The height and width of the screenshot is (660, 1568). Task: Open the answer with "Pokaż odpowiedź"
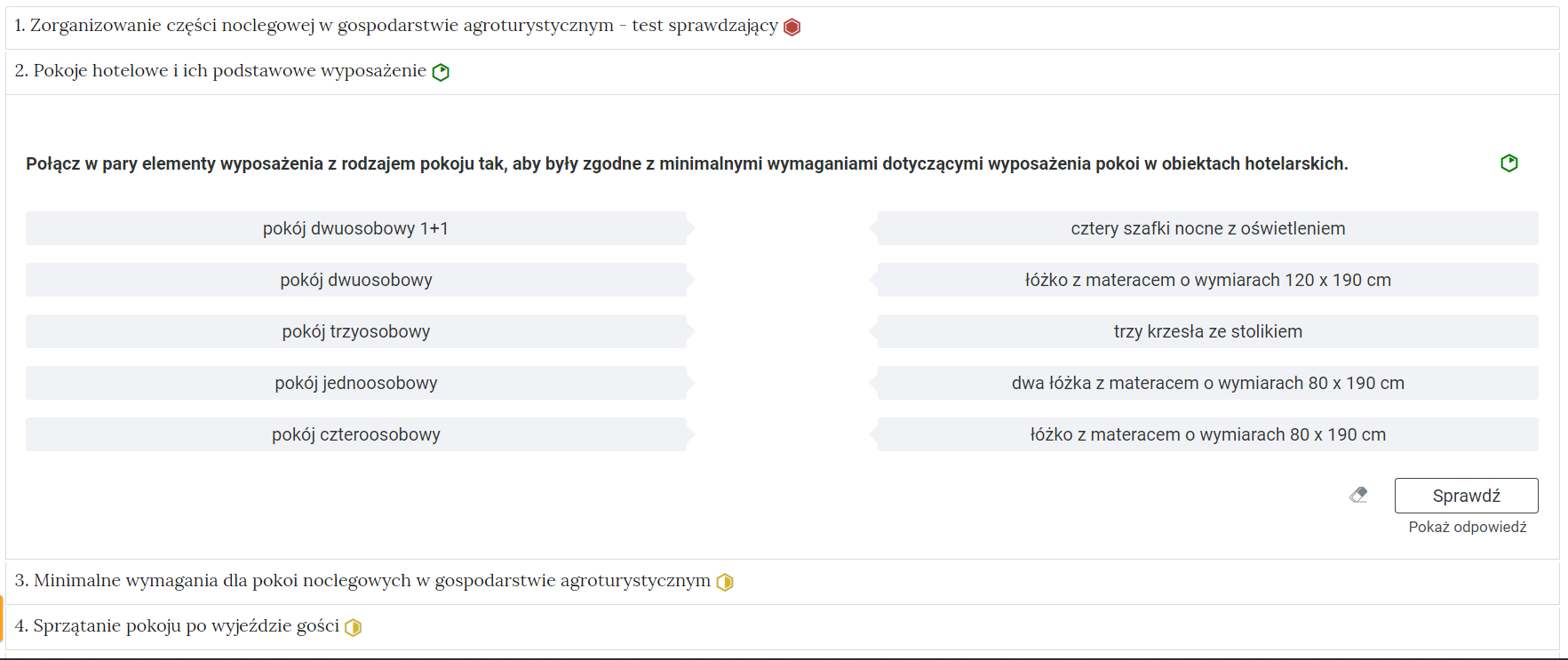(x=1467, y=527)
